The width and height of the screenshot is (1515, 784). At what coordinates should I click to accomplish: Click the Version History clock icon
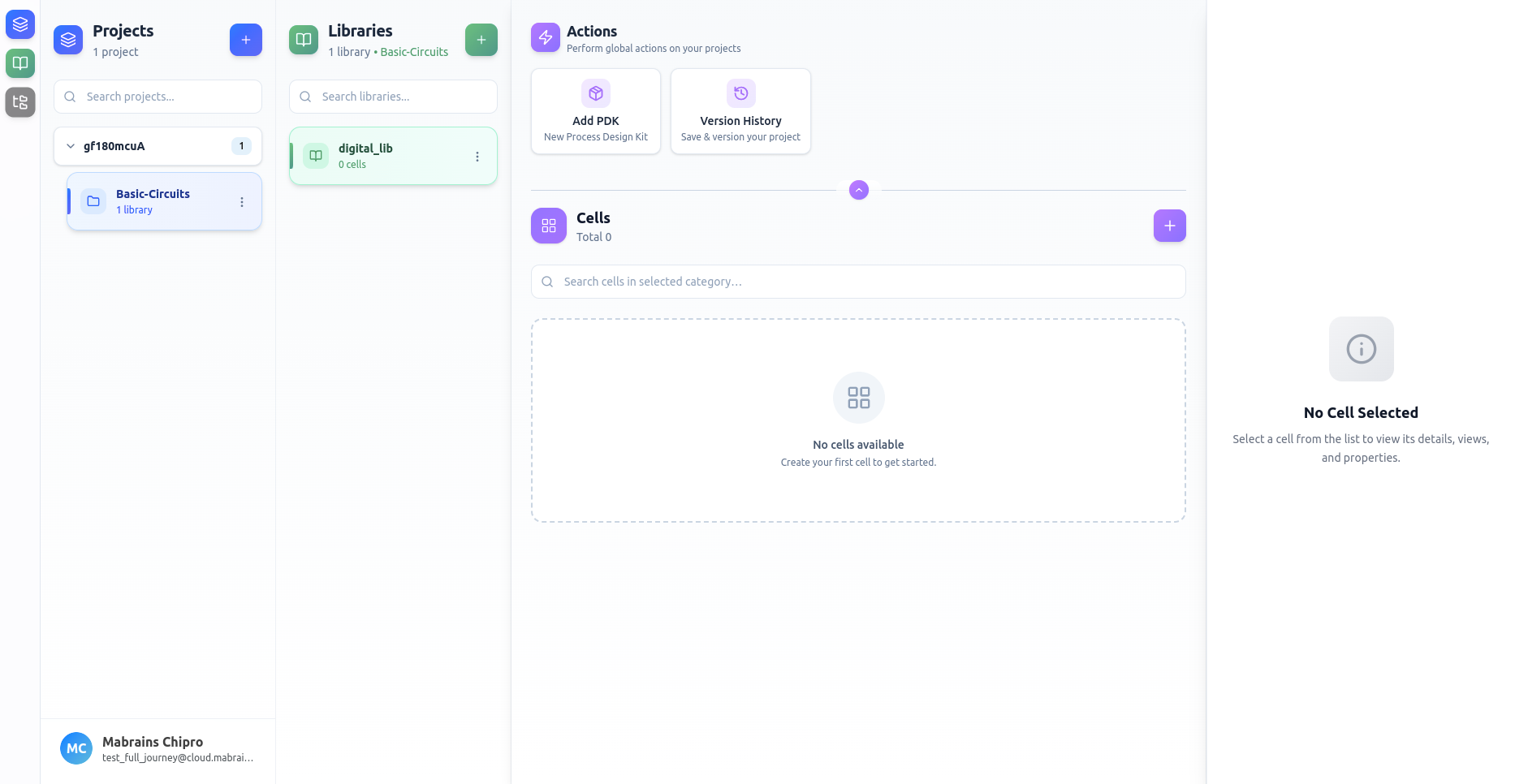click(x=740, y=93)
